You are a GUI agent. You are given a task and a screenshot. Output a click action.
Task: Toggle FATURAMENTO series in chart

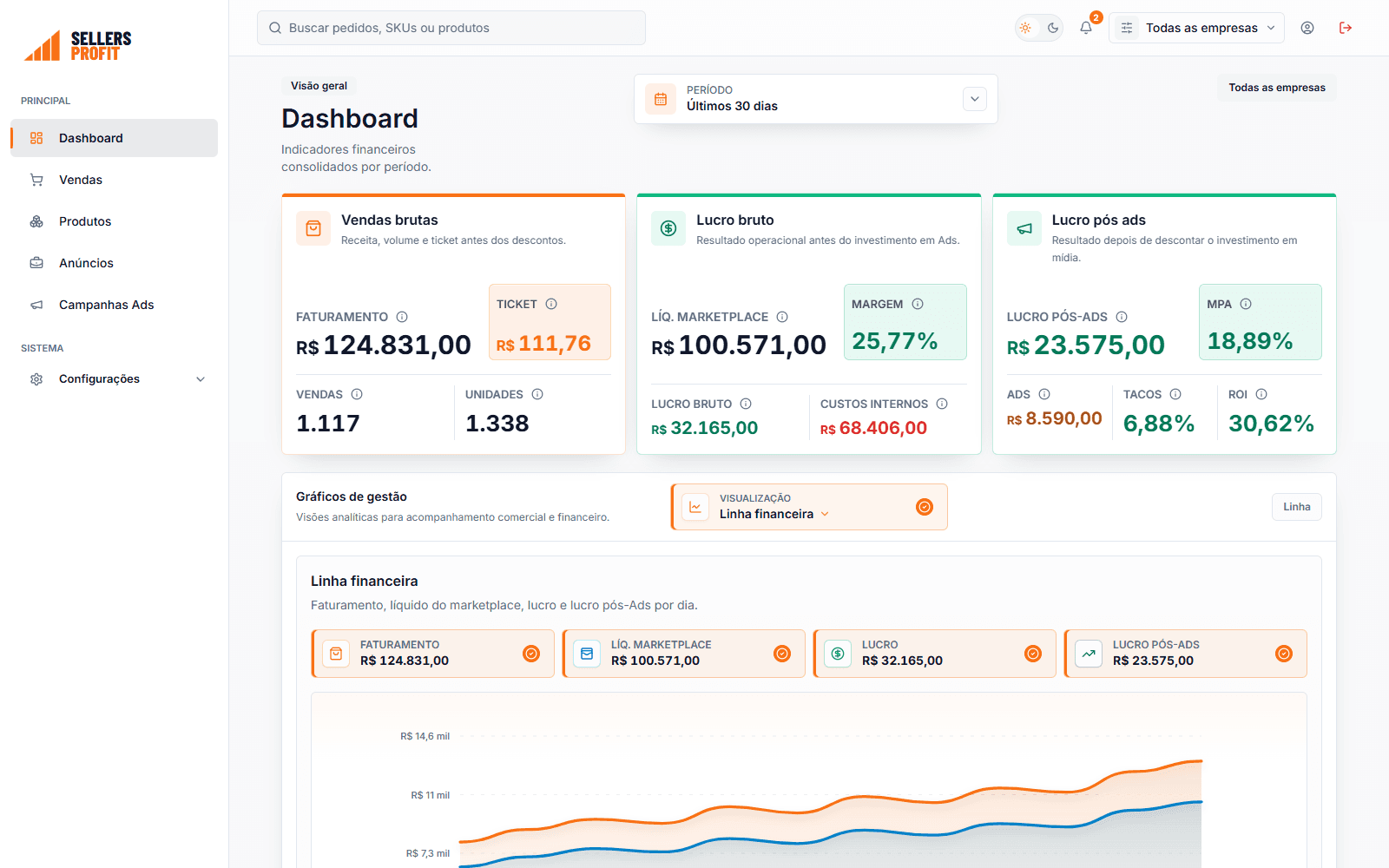click(432, 654)
